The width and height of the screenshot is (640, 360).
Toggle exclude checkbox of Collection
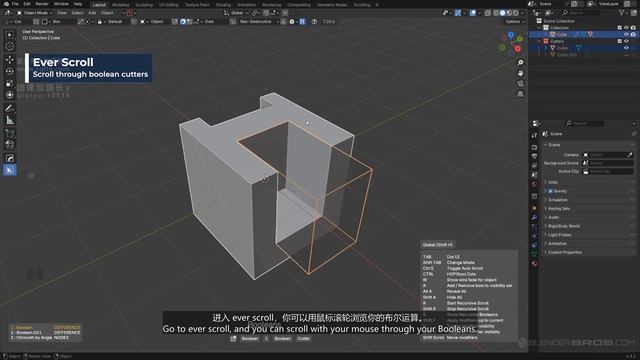[620, 28]
